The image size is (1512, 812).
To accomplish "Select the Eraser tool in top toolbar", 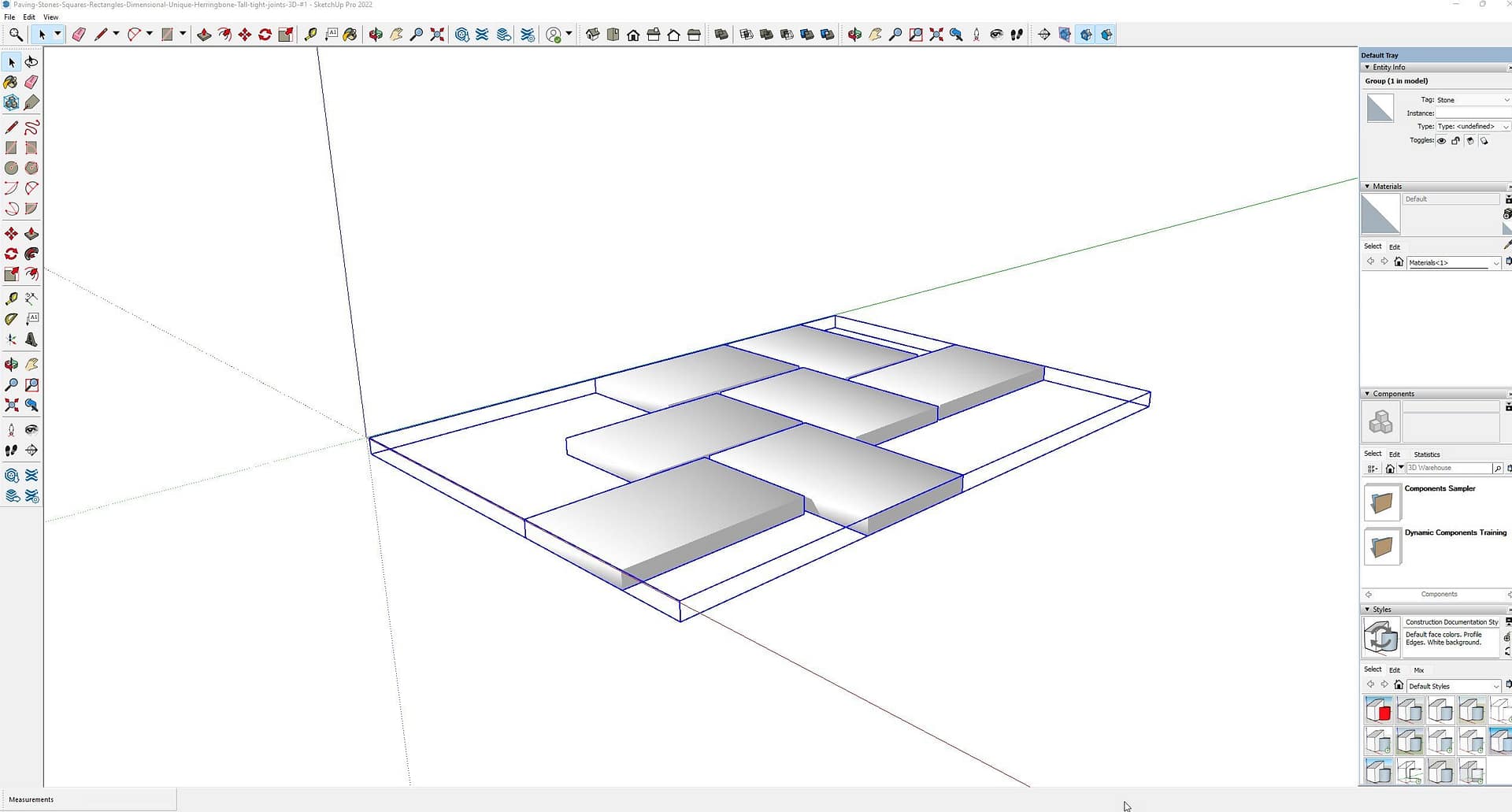I will click(x=79, y=35).
